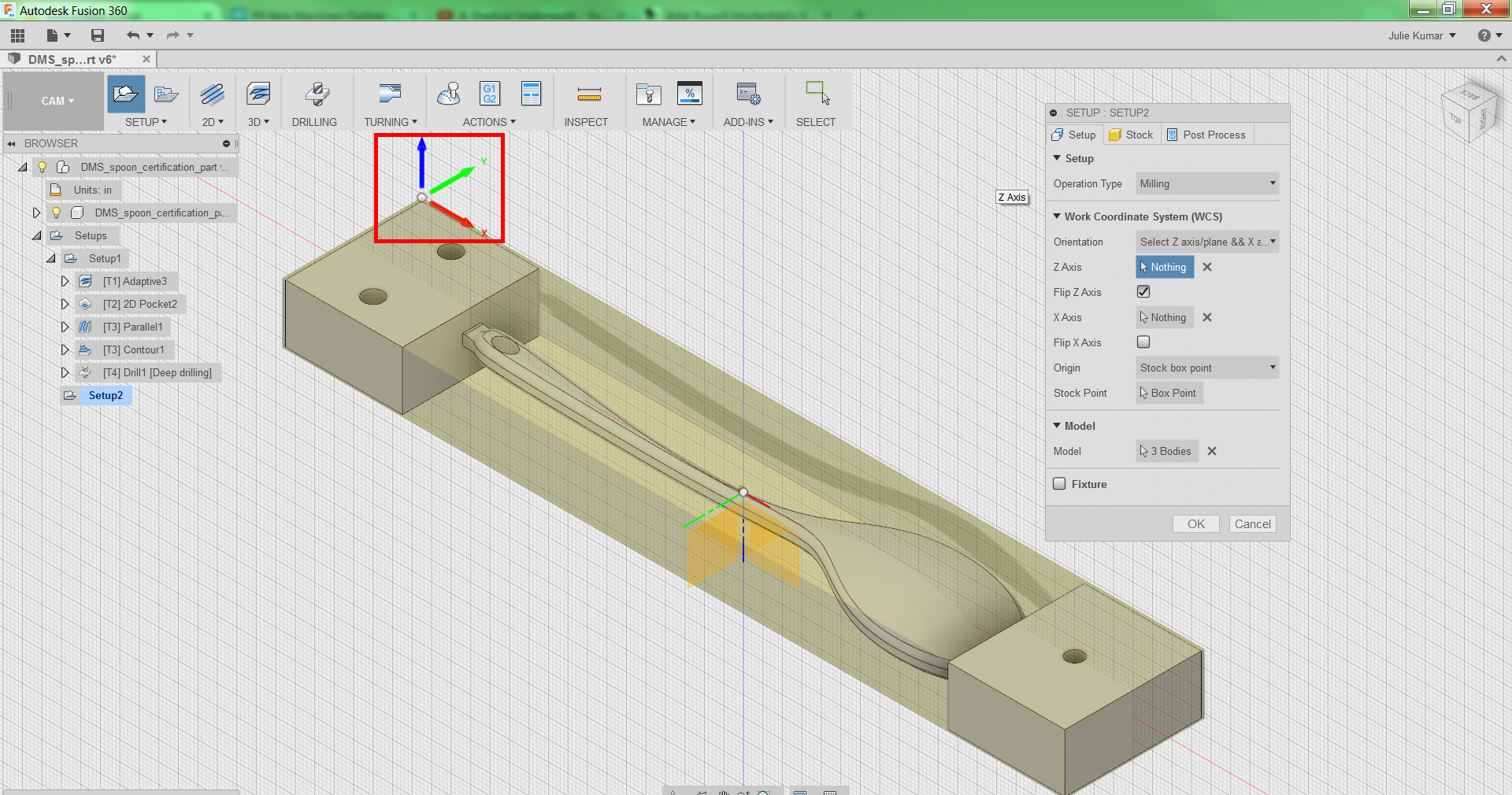The image size is (1512, 795).
Task: Click the Drilling tool icon
Action: click(317, 94)
